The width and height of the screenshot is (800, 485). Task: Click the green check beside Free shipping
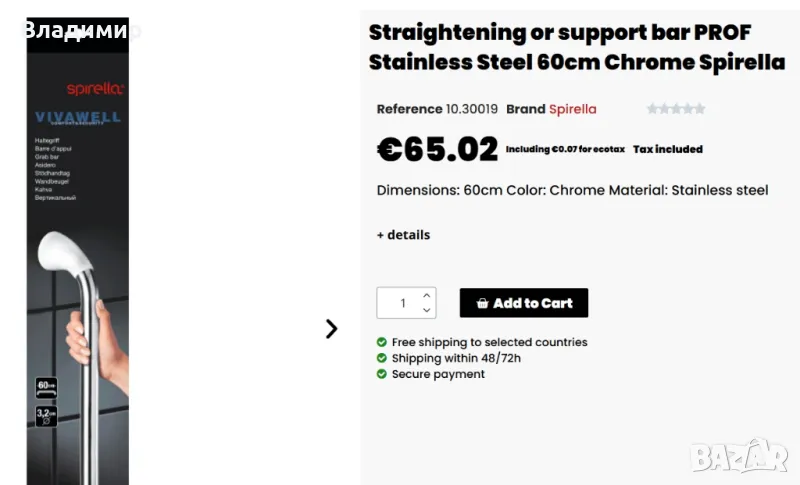[382, 342]
